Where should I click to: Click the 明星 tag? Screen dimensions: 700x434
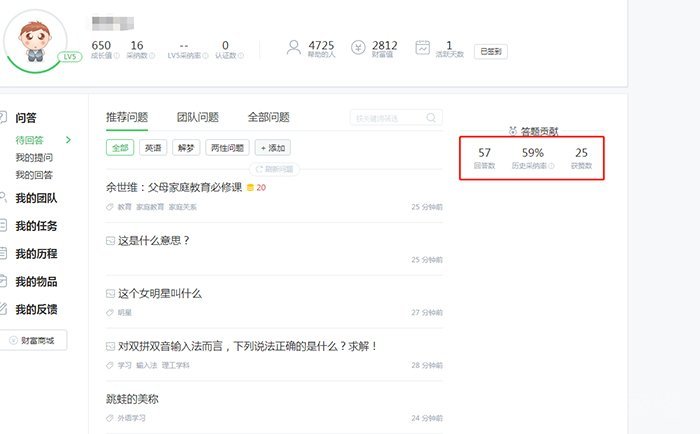[x=125, y=313]
